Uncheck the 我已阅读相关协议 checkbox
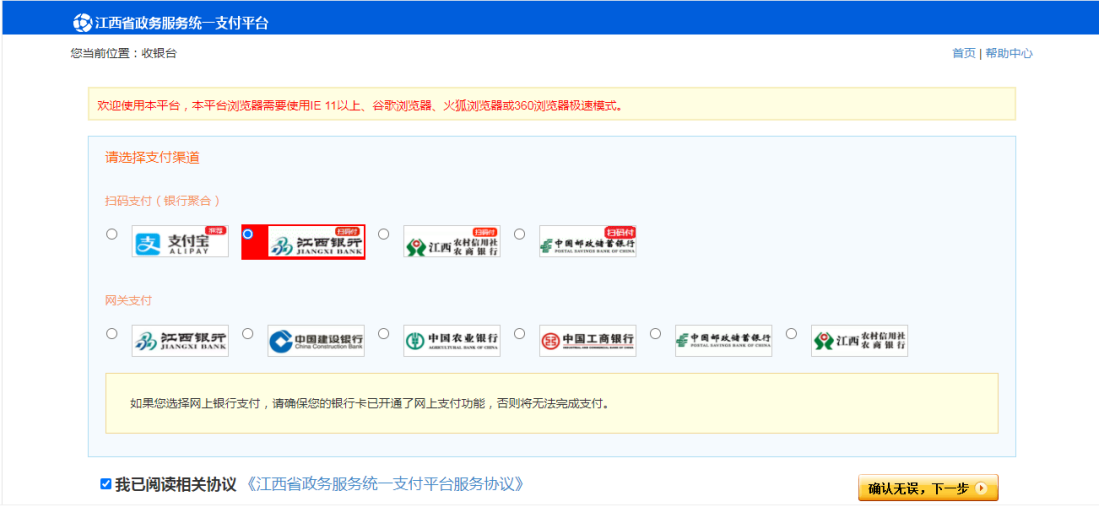This screenshot has height=506, width=1099. click(x=106, y=484)
